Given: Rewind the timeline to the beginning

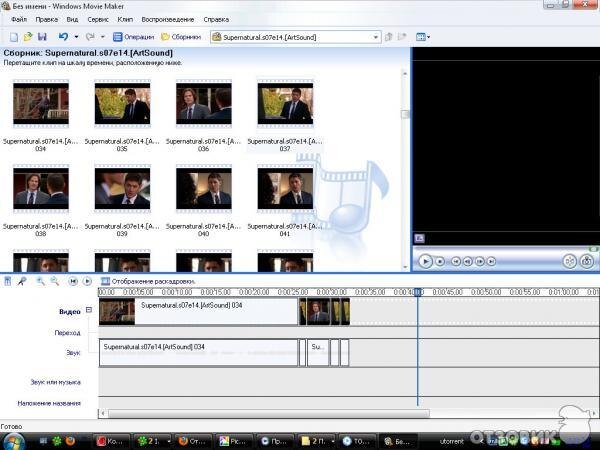Looking at the screenshot, I should tap(73, 281).
